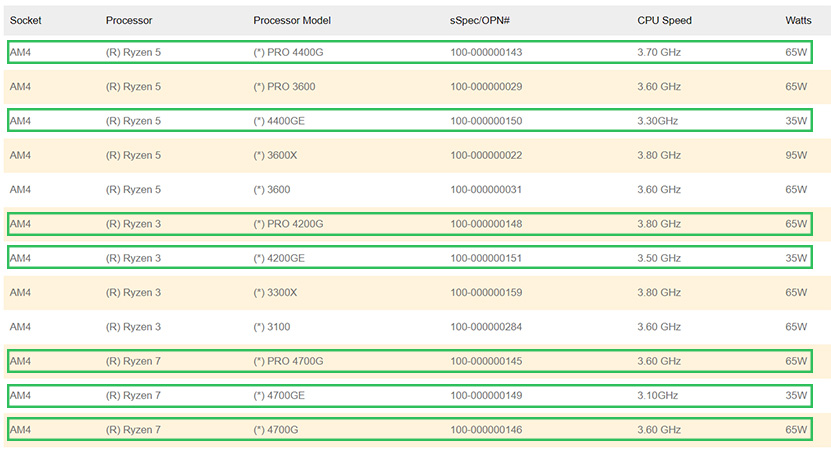The image size is (831, 451).
Task: Select the 3300X processor model cell
Action: (x=275, y=293)
